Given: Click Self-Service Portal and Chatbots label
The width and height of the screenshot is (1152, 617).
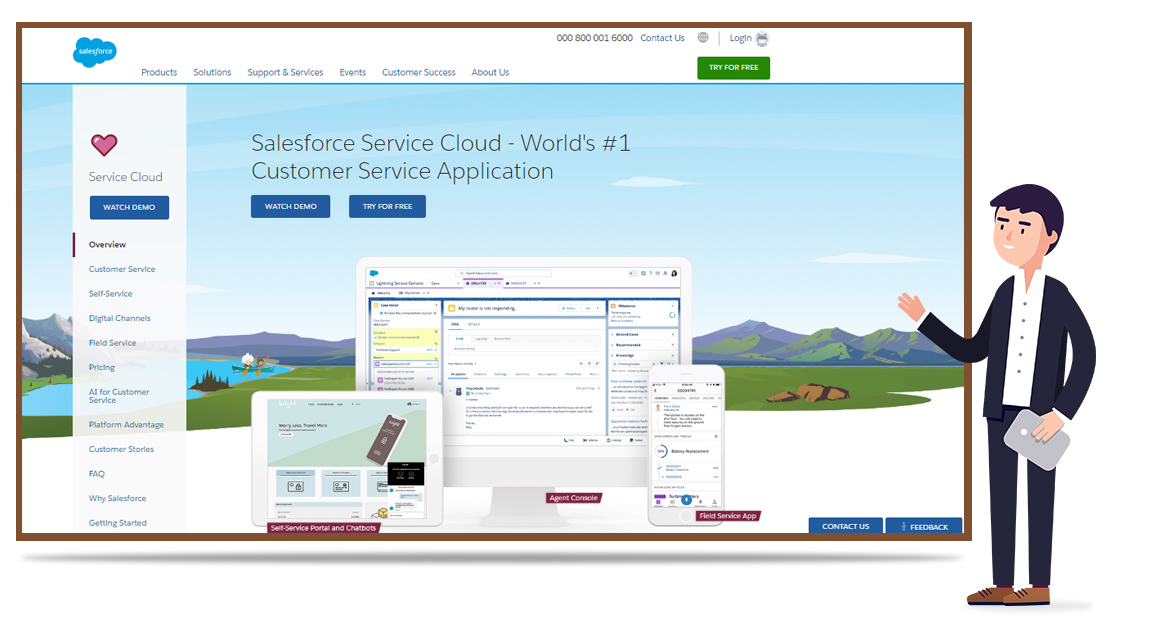Looking at the screenshot, I should coord(323,527).
